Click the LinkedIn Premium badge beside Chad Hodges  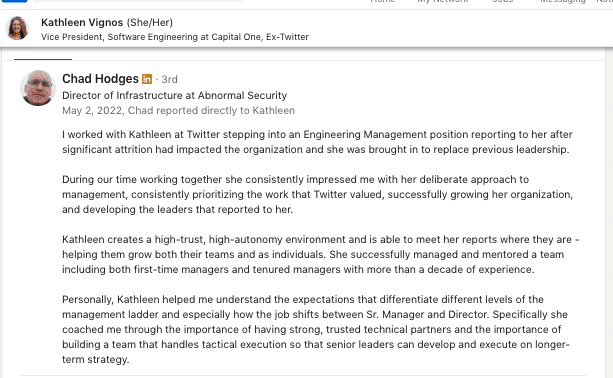pos(147,79)
